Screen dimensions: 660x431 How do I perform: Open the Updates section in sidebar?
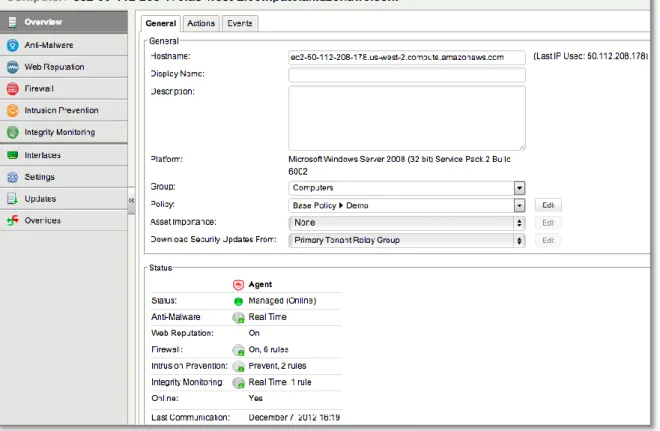click(64, 199)
